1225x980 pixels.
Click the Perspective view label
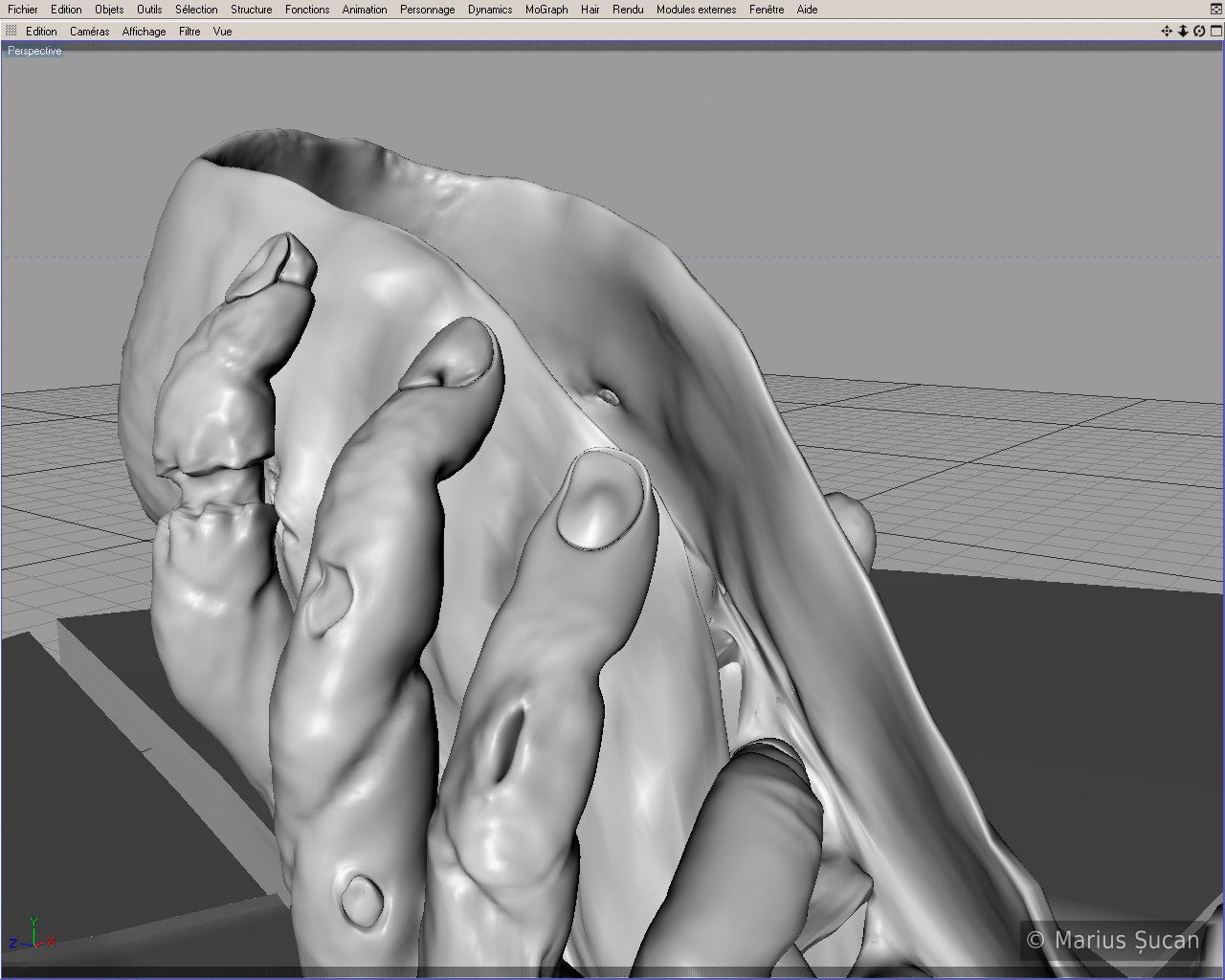(34, 51)
